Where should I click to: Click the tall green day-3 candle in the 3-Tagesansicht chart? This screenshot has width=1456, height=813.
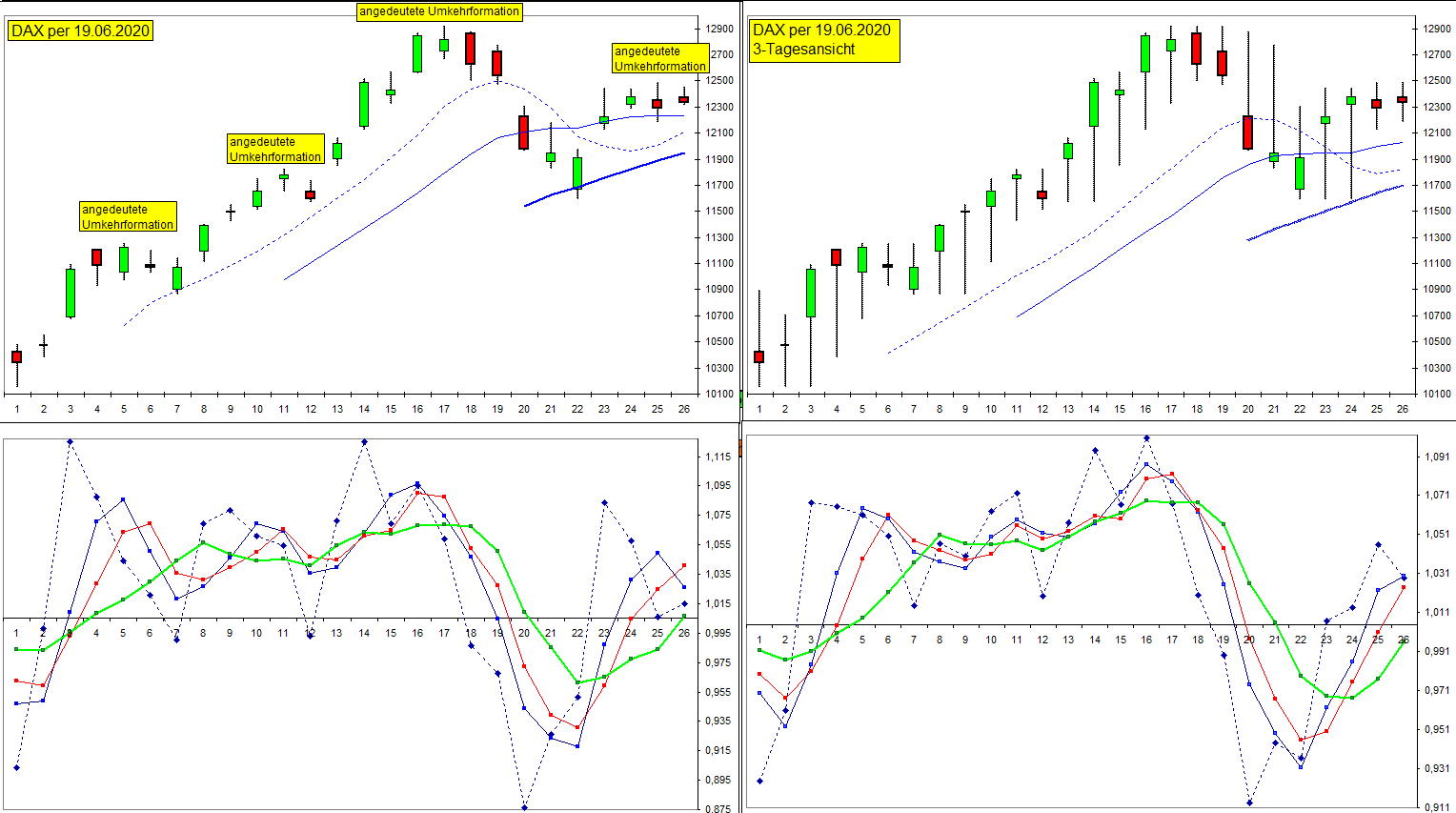811,293
